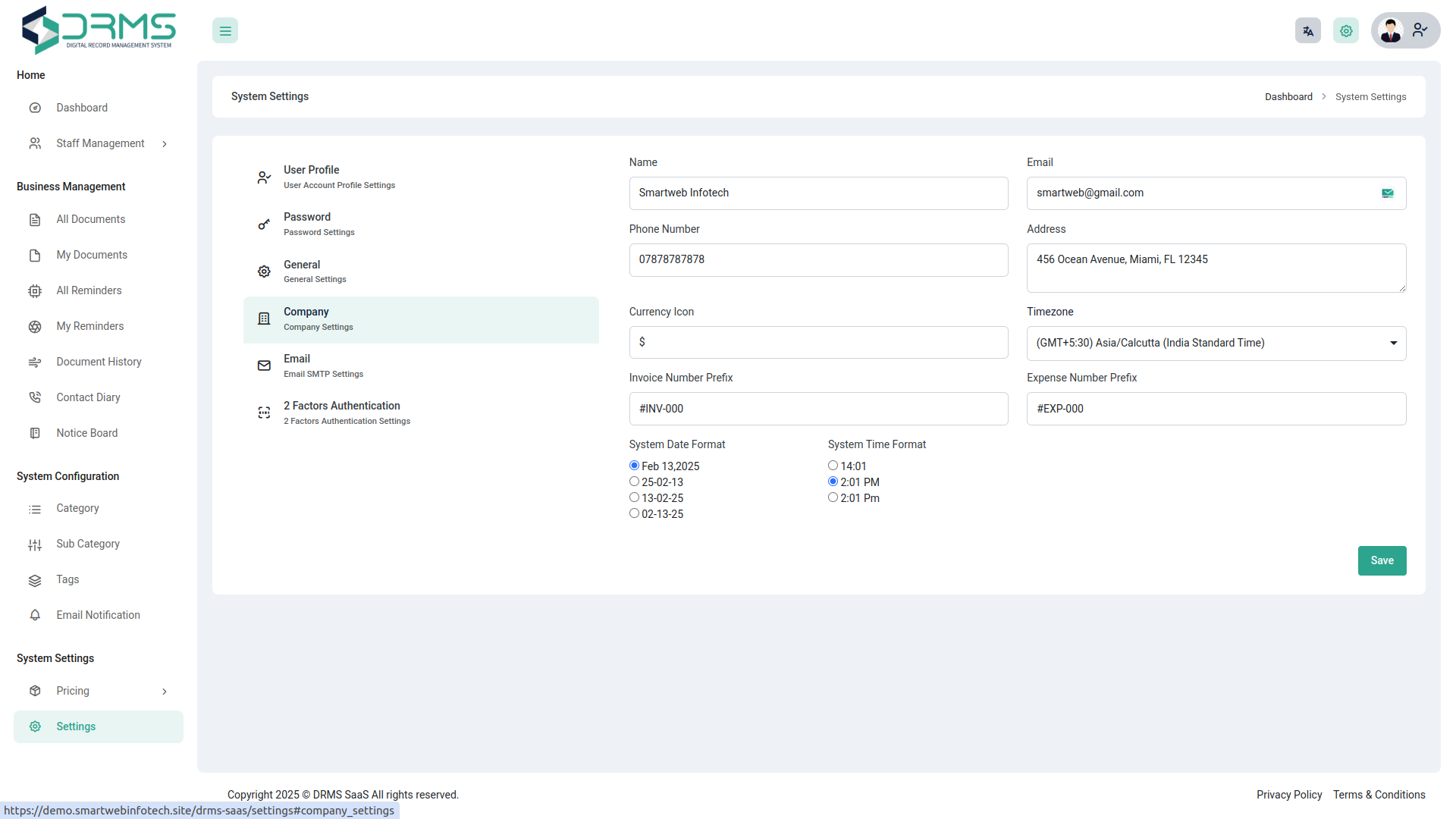Open the 2 Factors Authentication tab
The height and width of the screenshot is (819, 1456).
347,413
